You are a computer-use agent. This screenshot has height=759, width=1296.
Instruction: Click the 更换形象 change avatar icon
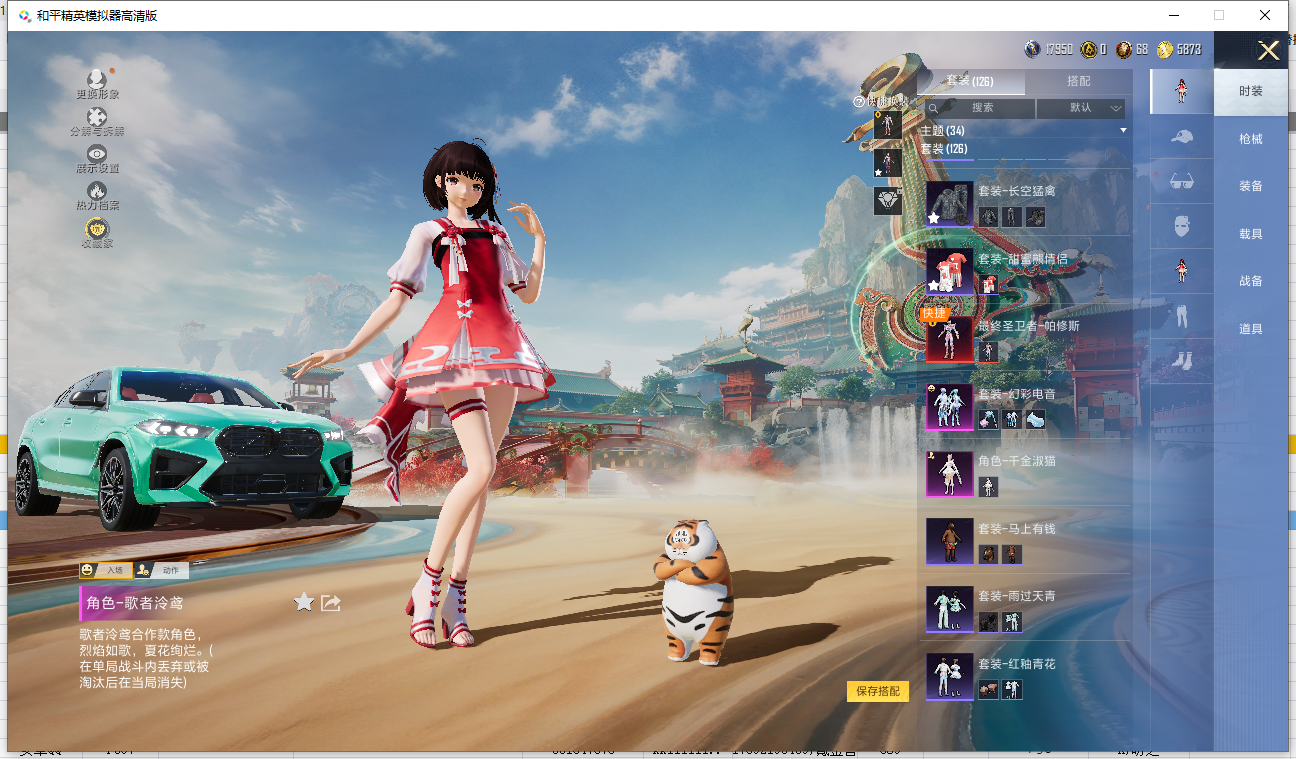(x=97, y=79)
